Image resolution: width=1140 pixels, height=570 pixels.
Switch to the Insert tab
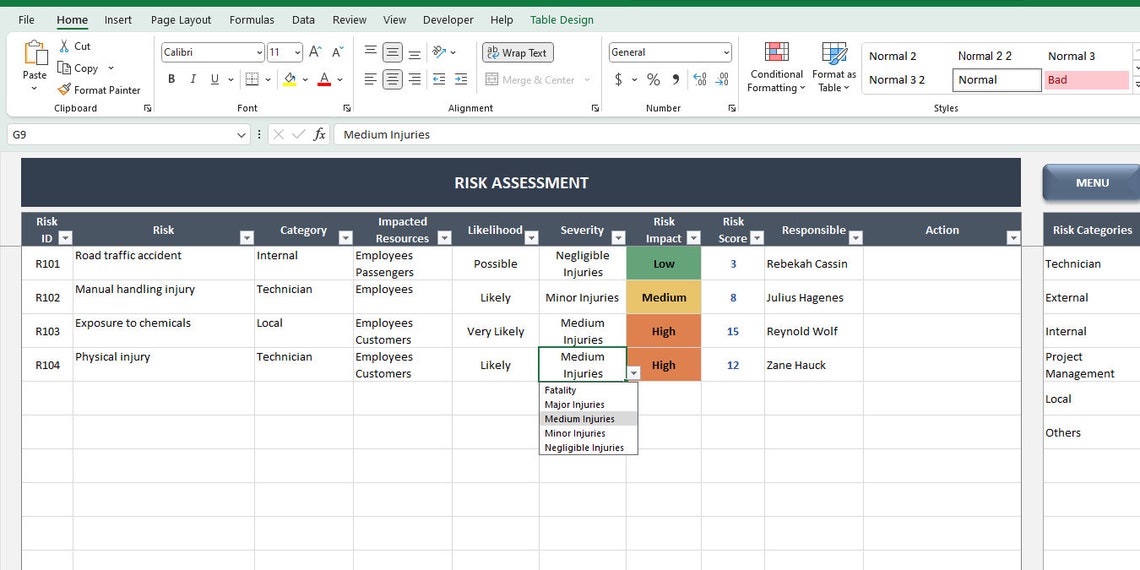click(118, 20)
